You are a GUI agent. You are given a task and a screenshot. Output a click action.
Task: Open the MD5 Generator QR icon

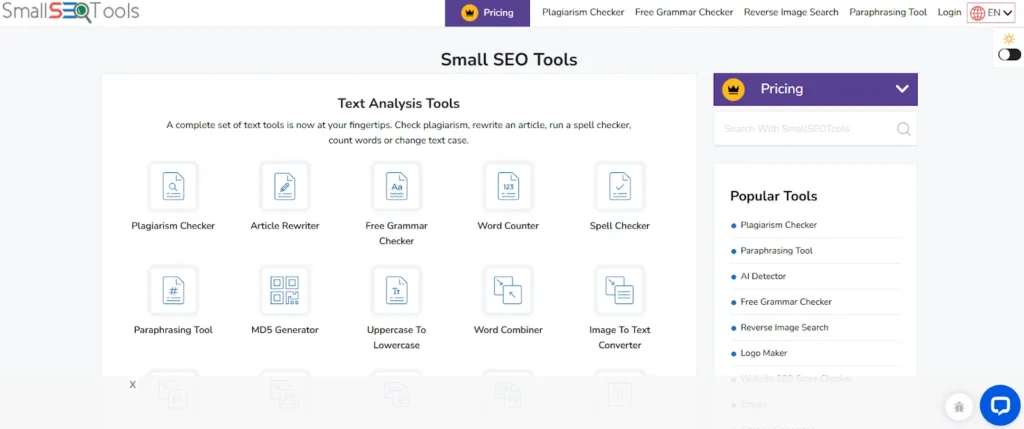click(285, 291)
